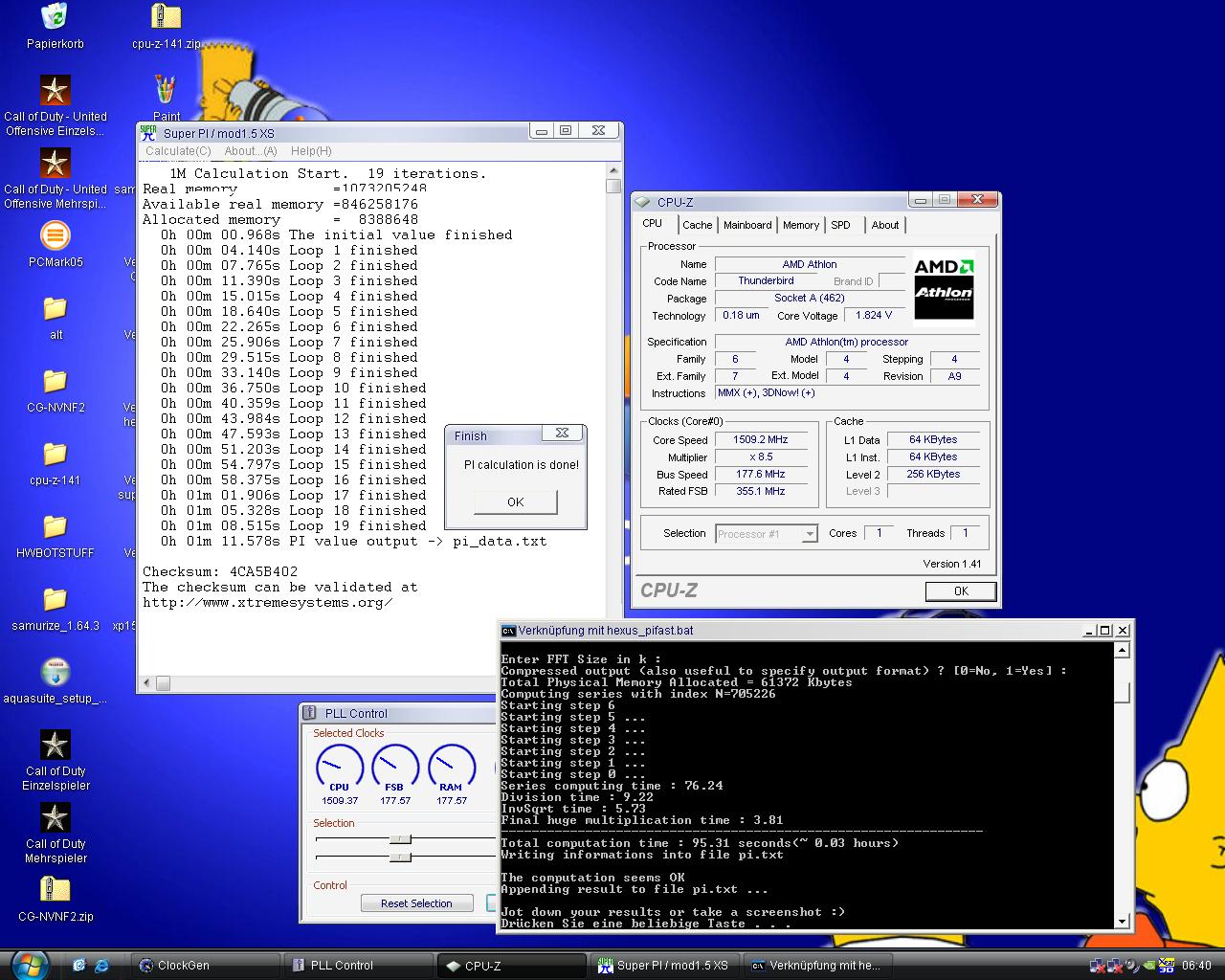
Task: Open the Help(H) menu in Super PI
Action: coord(311,151)
